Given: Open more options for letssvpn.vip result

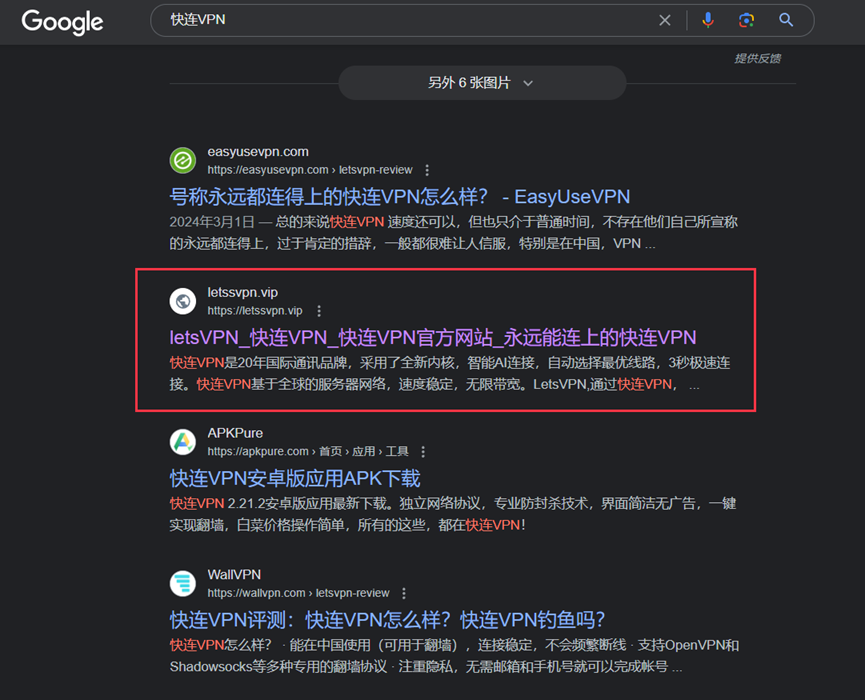Looking at the screenshot, I should click(319, 311).
